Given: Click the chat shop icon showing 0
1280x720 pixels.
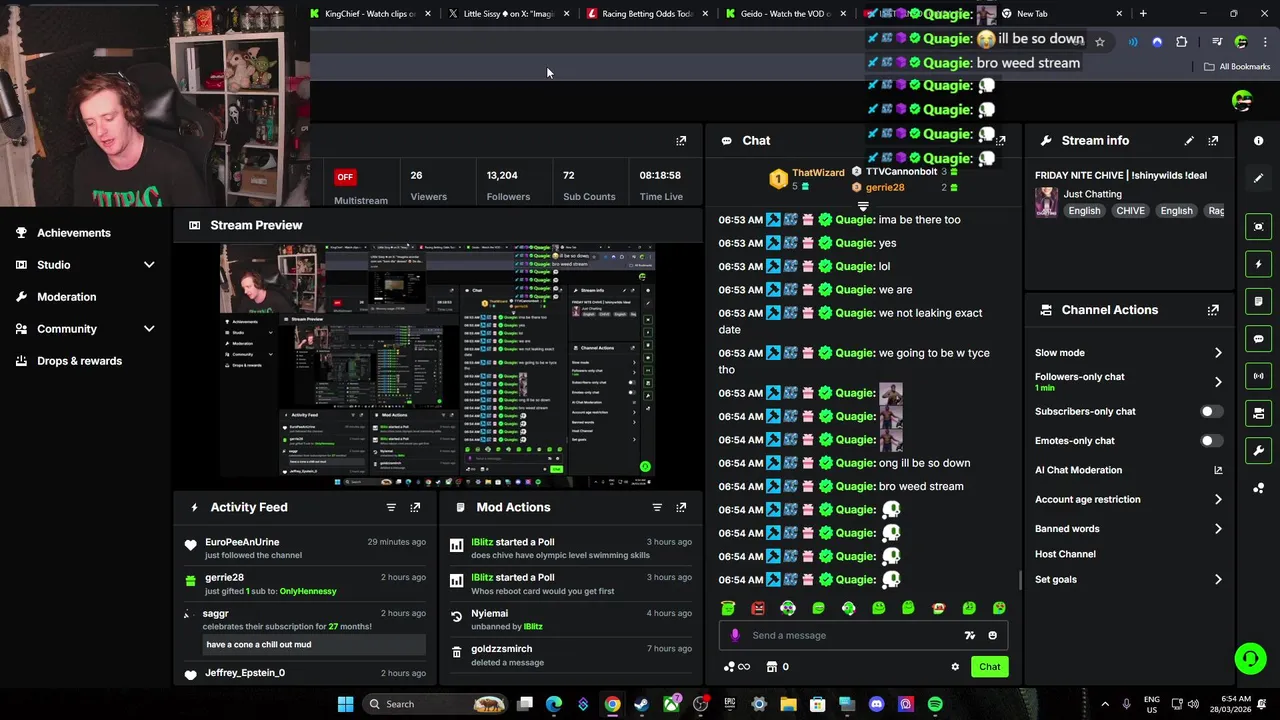Looking at the screenshot, I should [778, 667].
